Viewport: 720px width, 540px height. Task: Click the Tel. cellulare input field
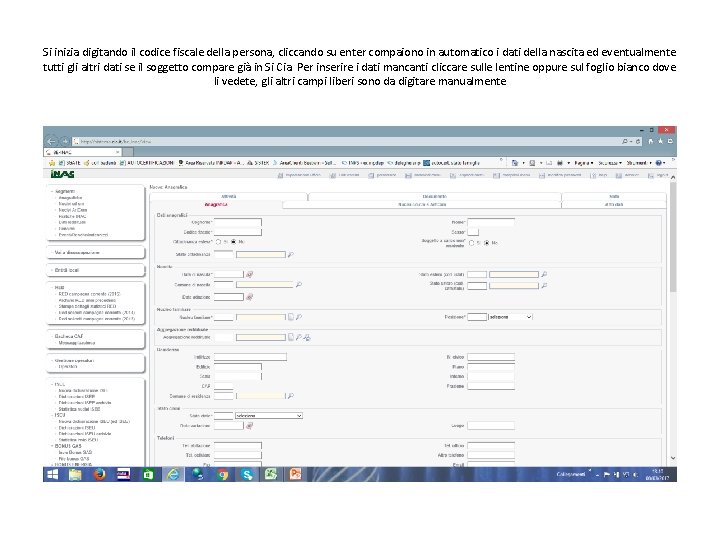click(x=238, y=455)
